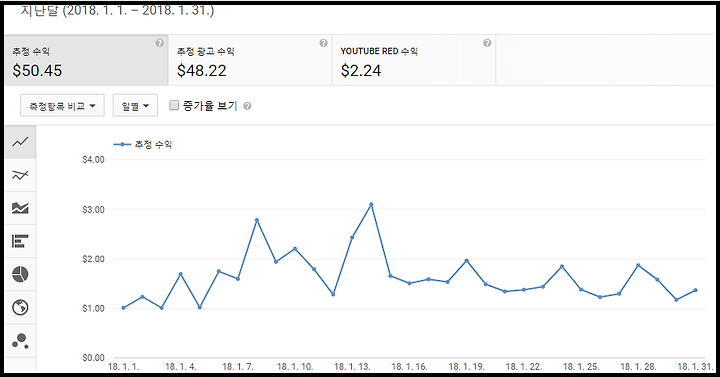Open help icon for YouTube Red 수익 card
The image size is (720, 377).
487,43
